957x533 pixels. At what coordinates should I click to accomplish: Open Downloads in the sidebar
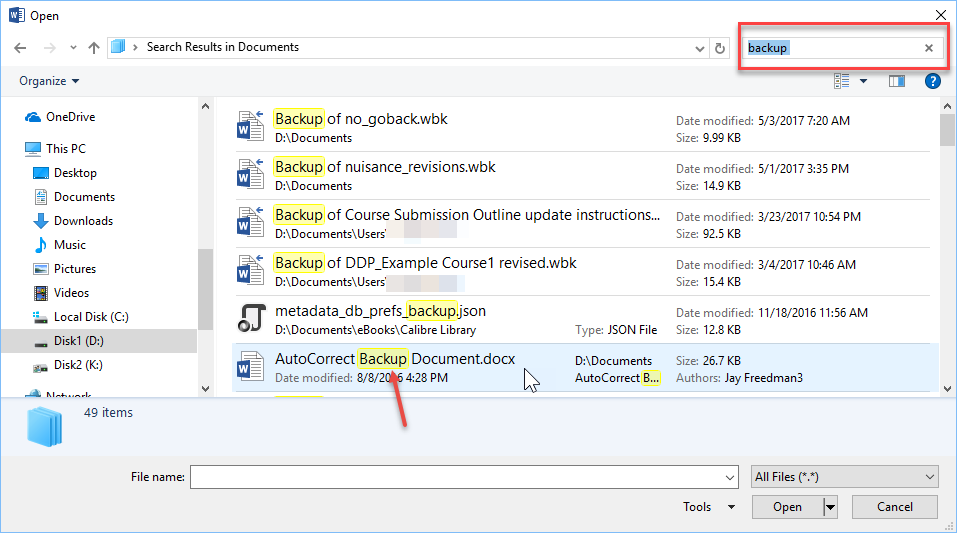(x=83, y=220)
